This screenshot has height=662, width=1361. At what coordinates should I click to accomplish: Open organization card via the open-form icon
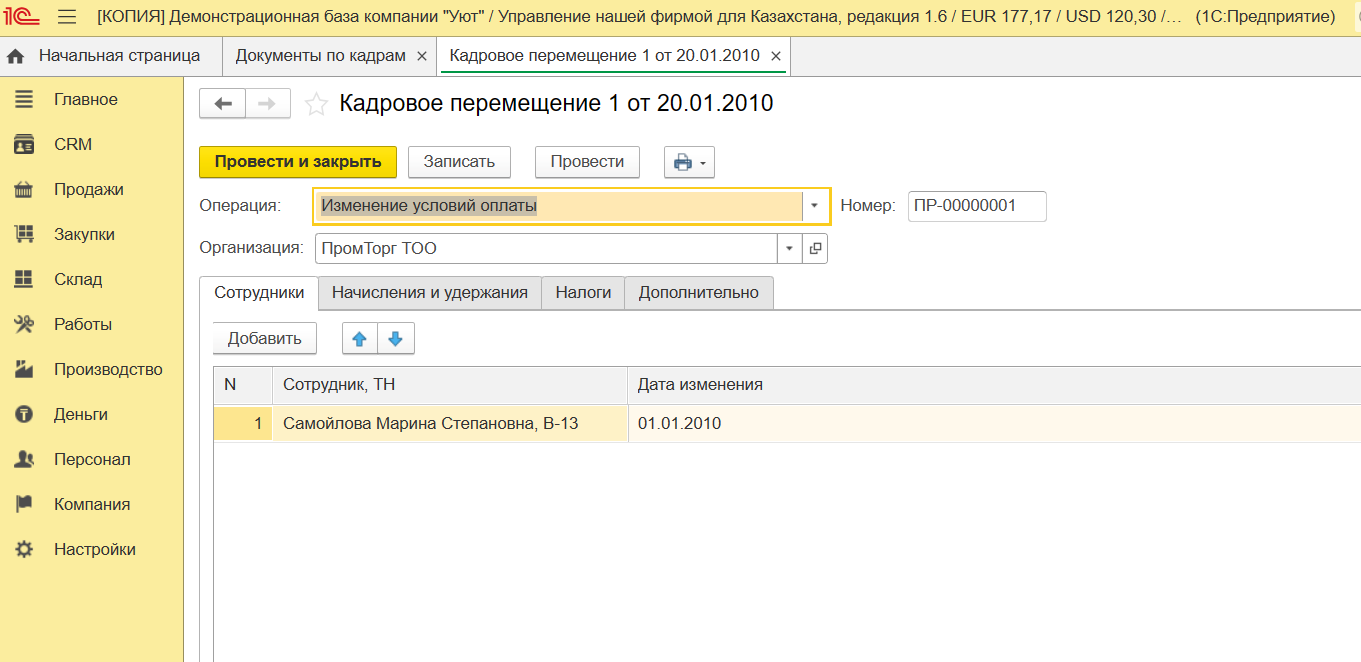[815, 249]
